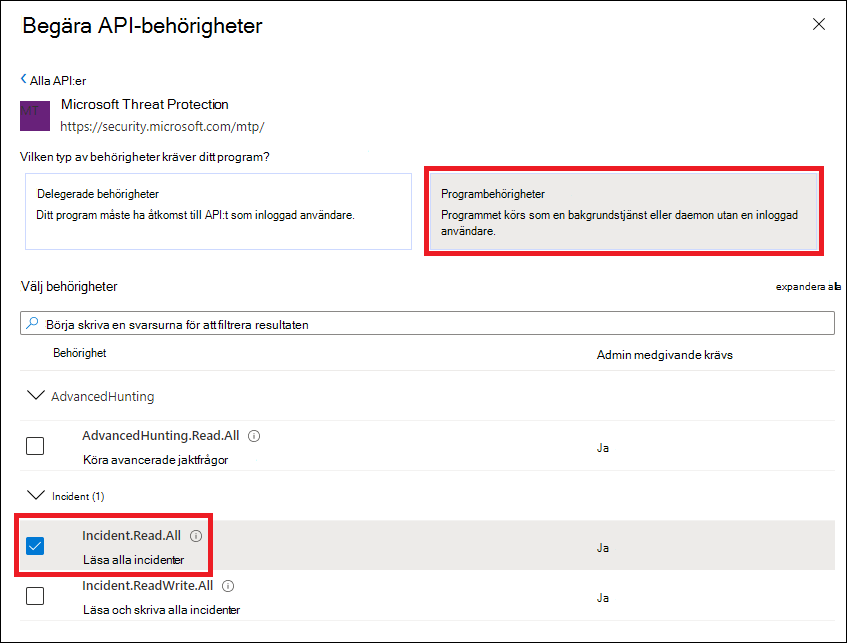Click Ja in the Incident.ReadWrite.All row

603,598
